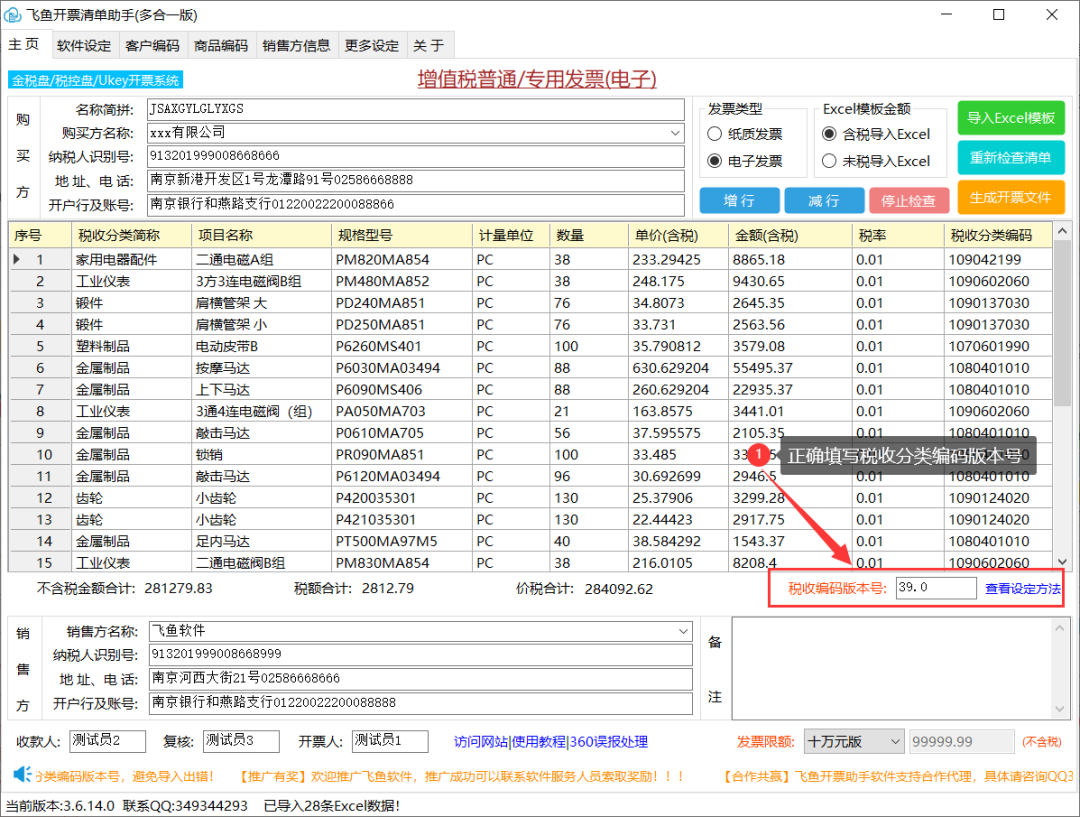Click 停止检查 button
Image resolution: width=1080 pixels, height=817 pixels.
click(908, 200)
